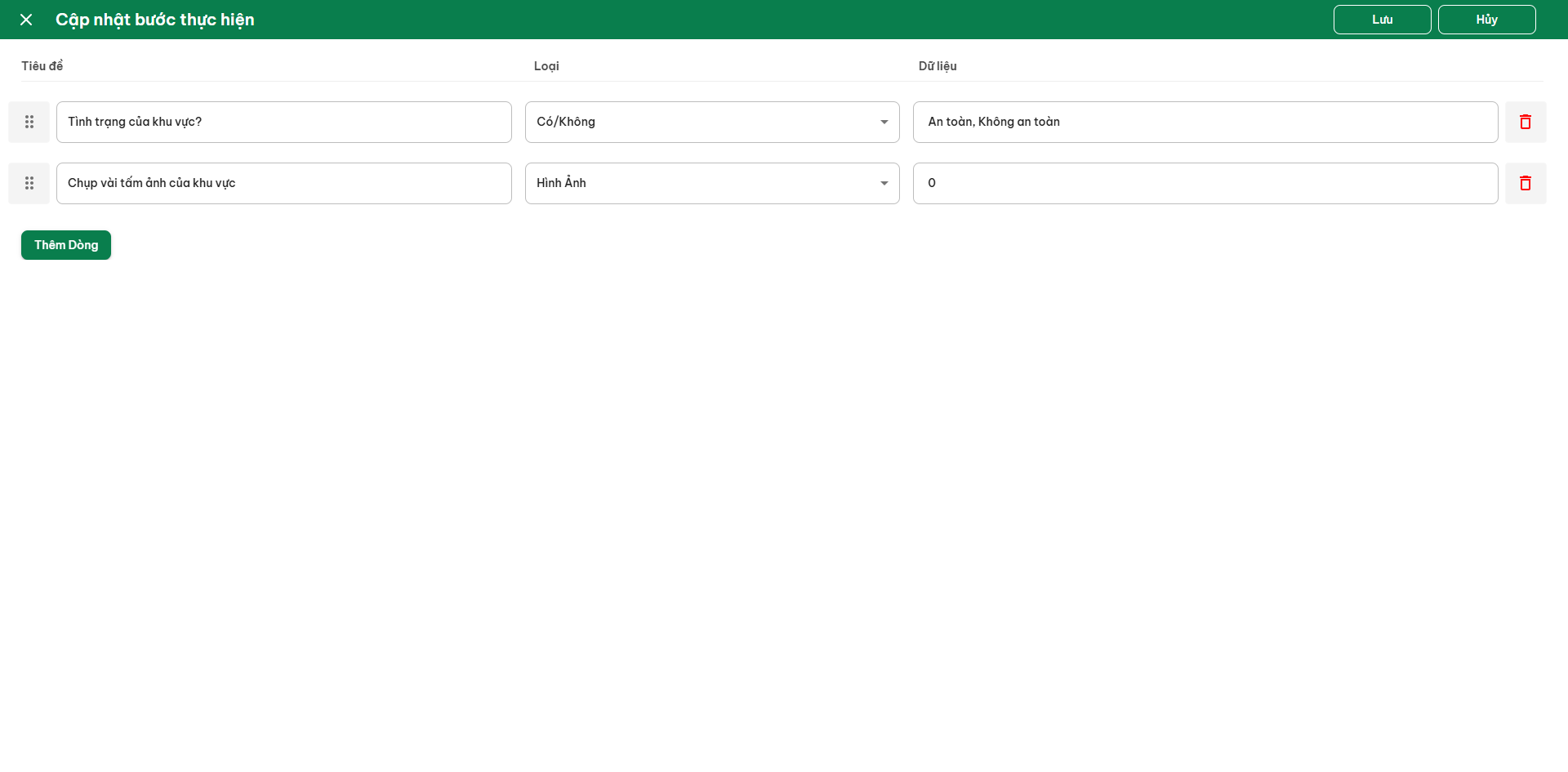The image size is (1568, 772).
Task: Click the An toàn, Không an toàn data field
Action: (x=1205, y=122)
